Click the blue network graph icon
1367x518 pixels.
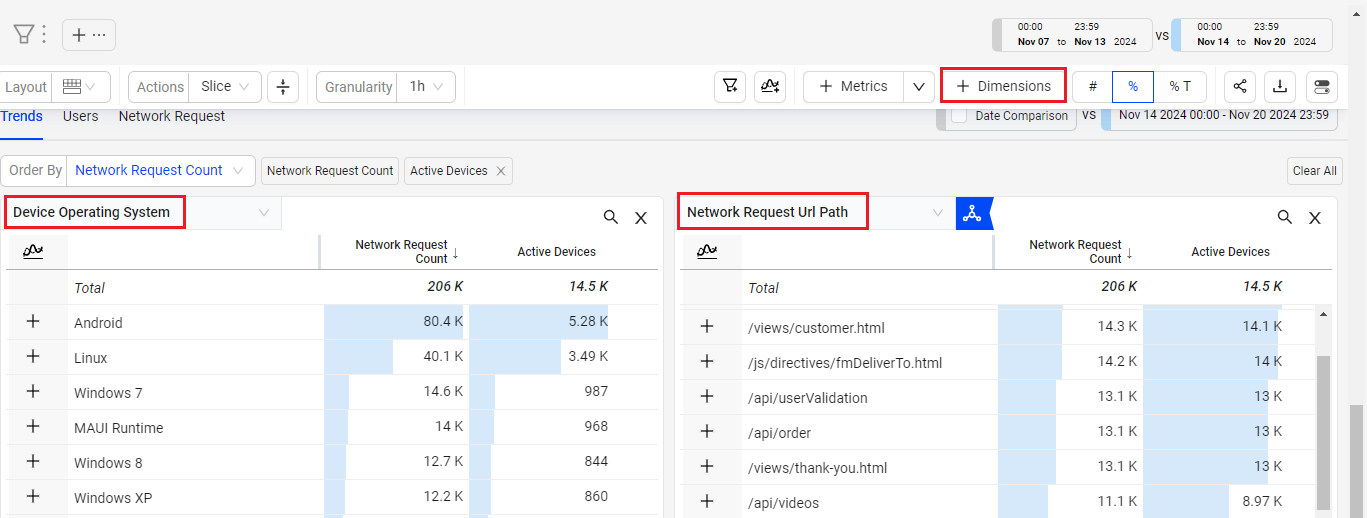point(972,213)
